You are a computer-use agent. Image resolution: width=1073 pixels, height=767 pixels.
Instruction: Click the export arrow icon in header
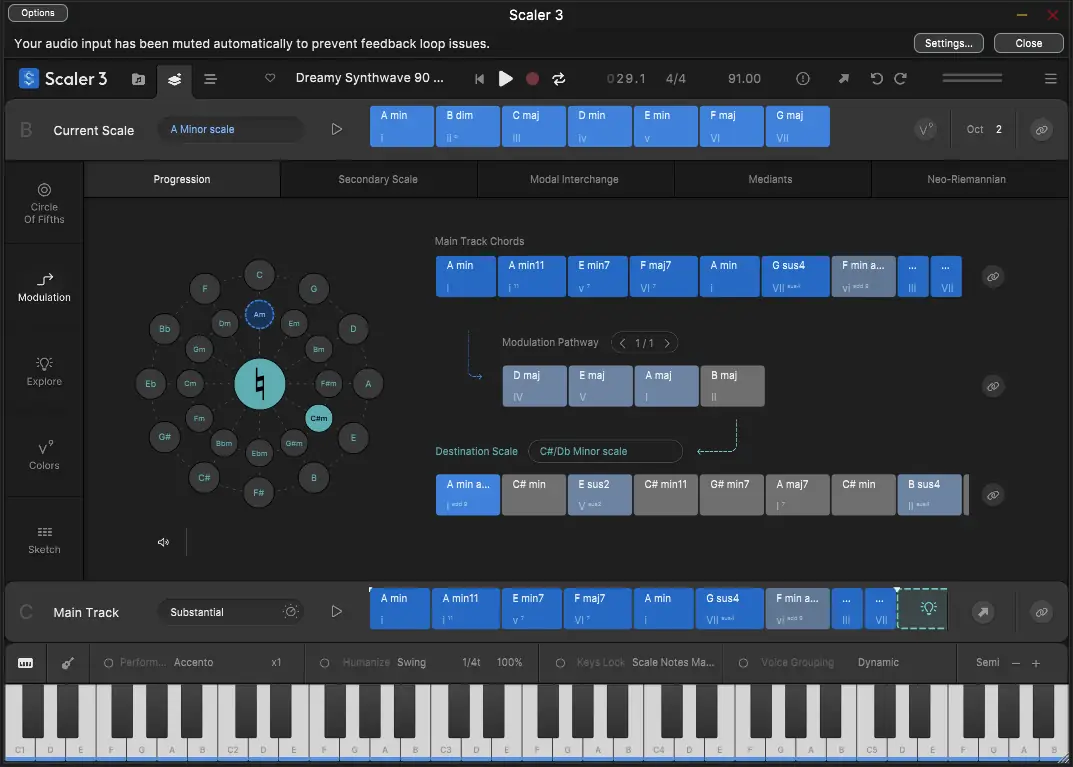(x=843, y=79)
